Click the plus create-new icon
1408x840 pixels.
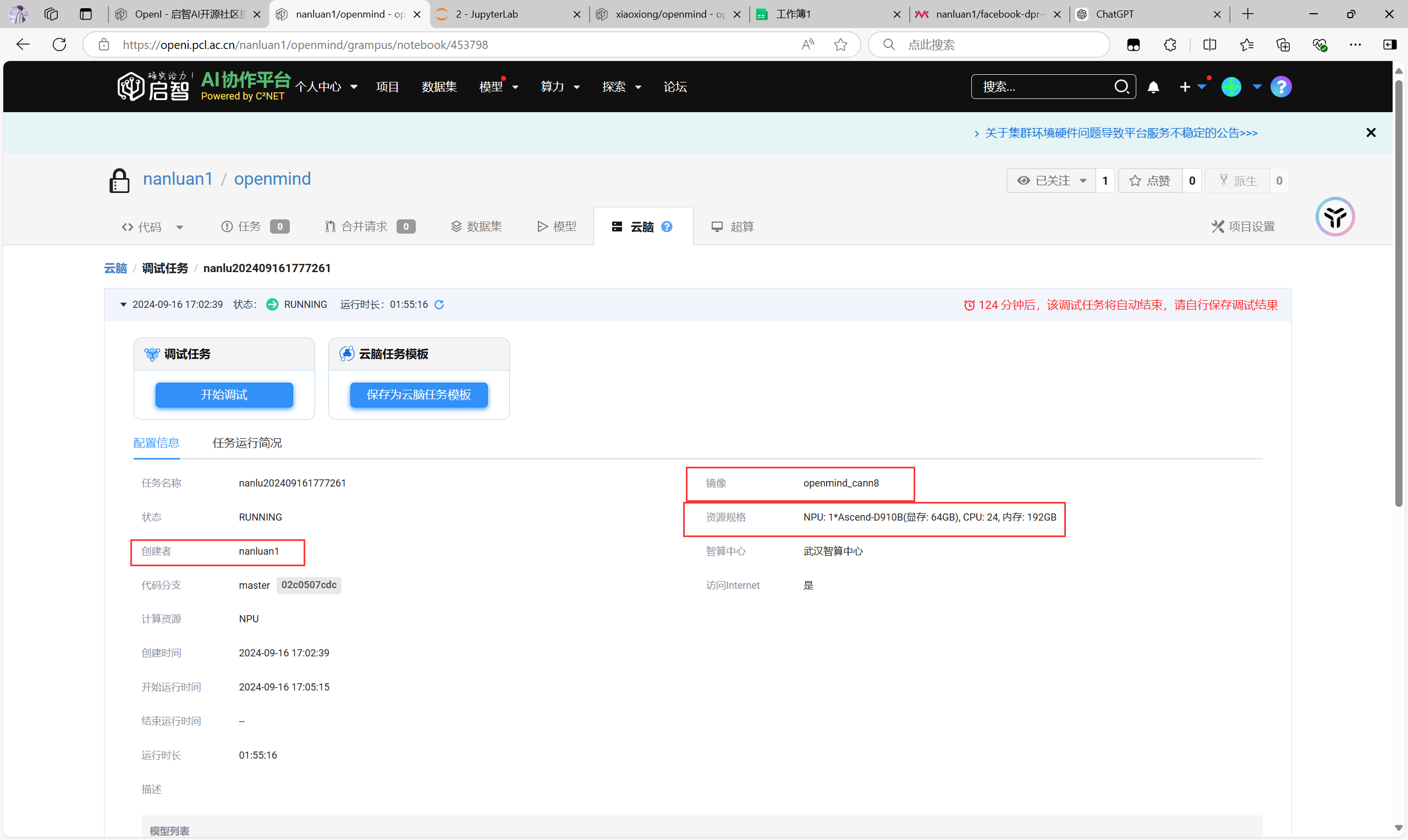click(1185, 87)
